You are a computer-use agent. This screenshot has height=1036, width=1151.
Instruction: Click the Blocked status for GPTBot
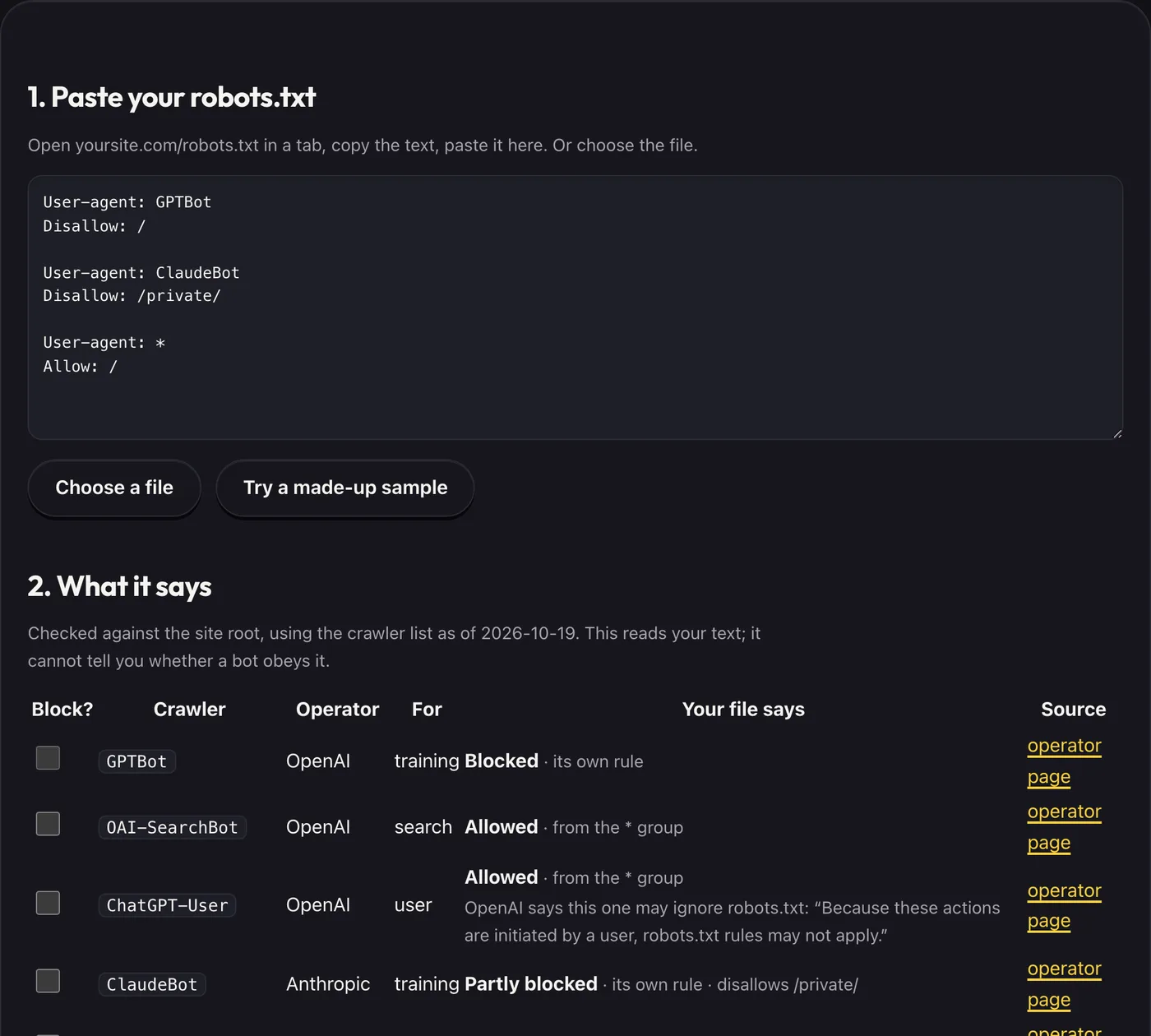(502, 761)
